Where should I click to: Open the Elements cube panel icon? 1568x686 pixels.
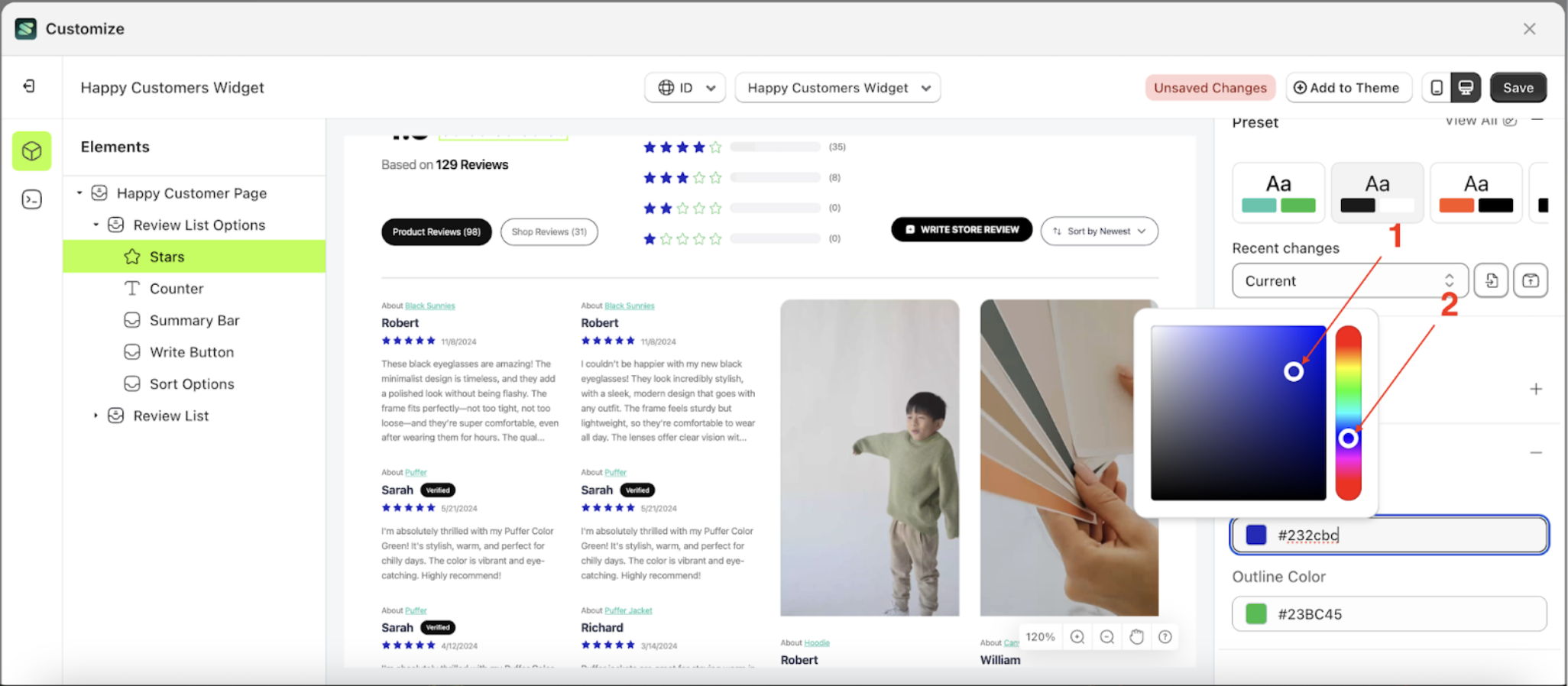(31, 150)
